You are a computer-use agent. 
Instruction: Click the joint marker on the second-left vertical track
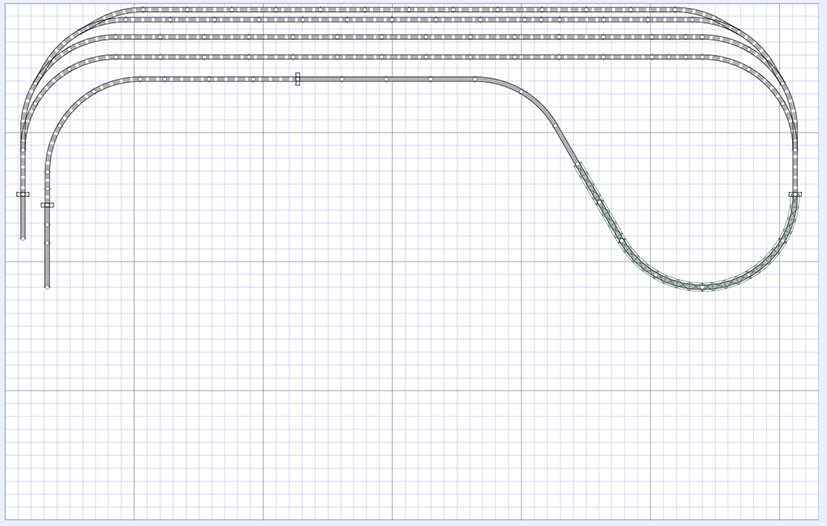(x=47, y=205)
